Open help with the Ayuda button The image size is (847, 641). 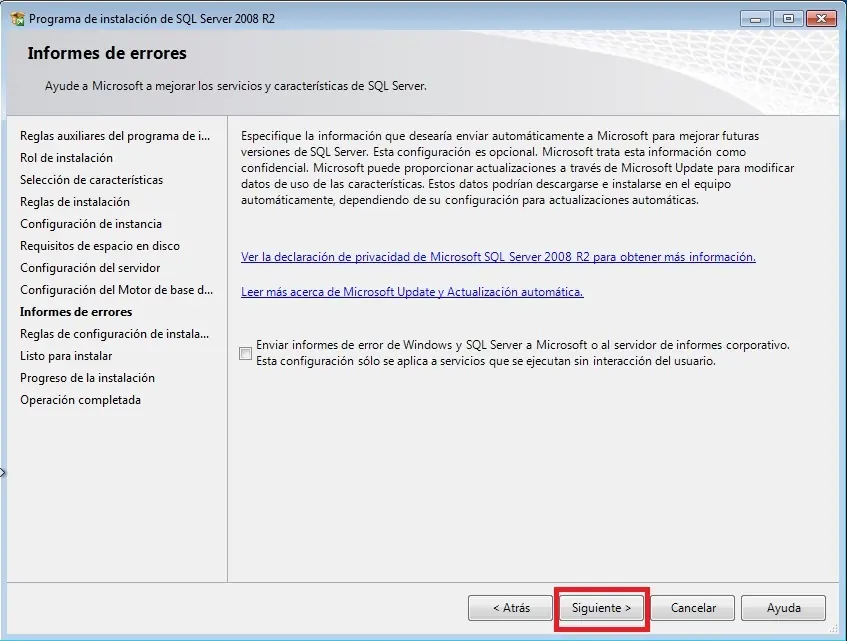coord(783,608)
